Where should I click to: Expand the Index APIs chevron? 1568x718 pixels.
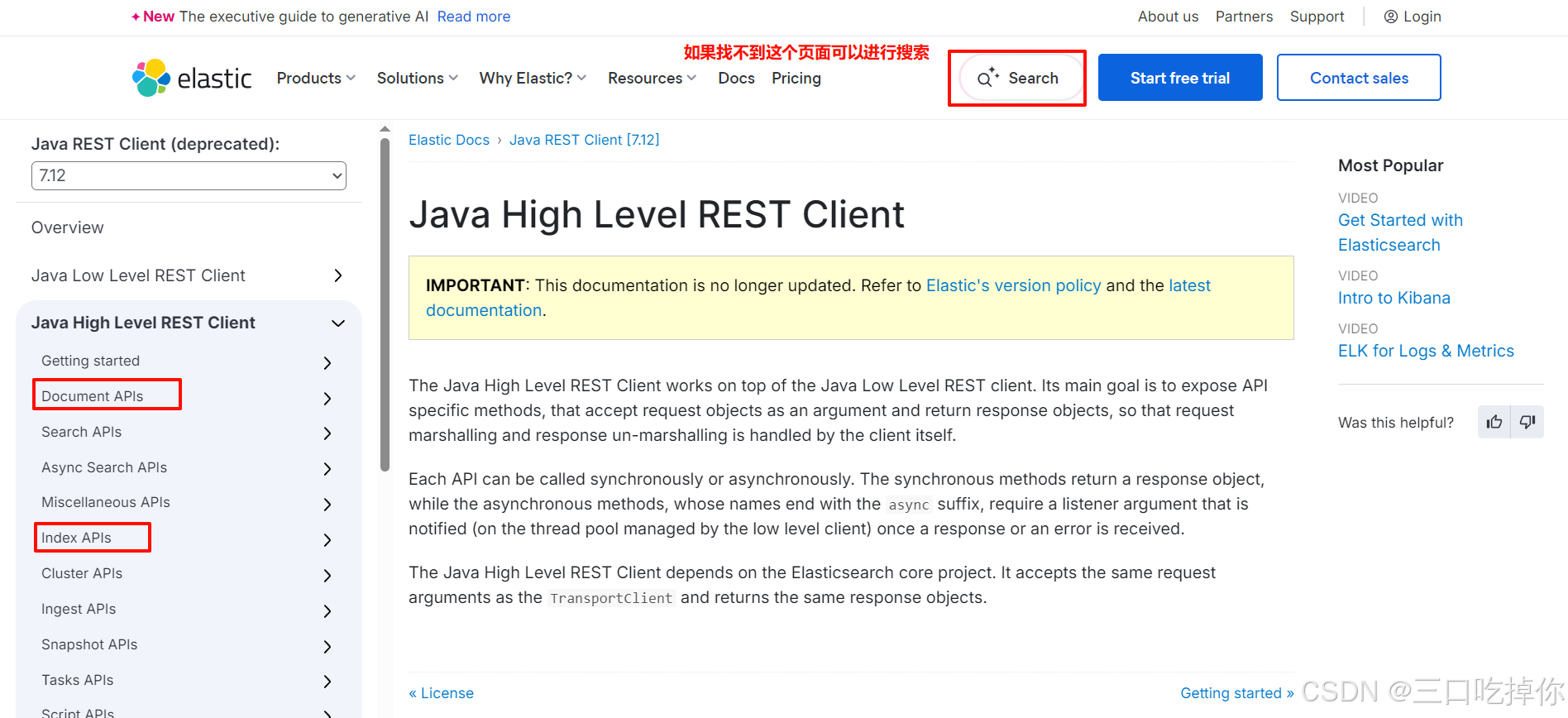coord(327,540)
